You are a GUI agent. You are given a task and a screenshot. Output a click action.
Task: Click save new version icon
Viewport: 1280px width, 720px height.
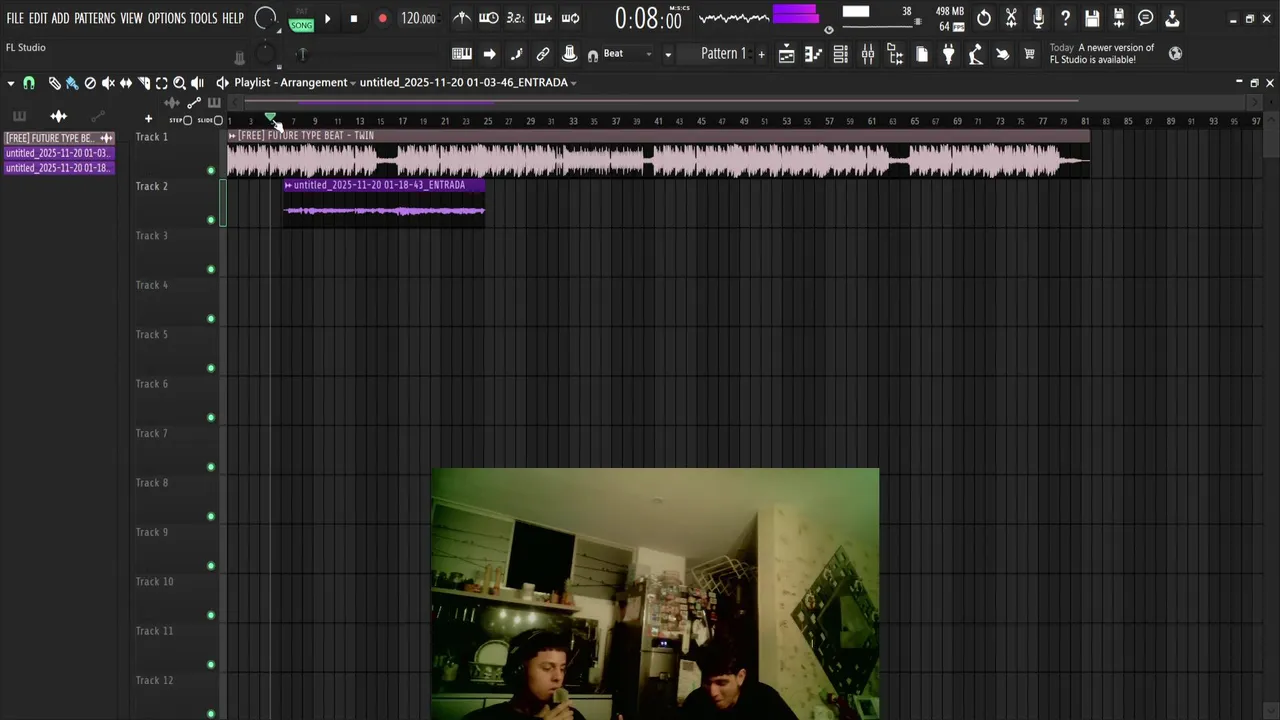click(1119, 18)
